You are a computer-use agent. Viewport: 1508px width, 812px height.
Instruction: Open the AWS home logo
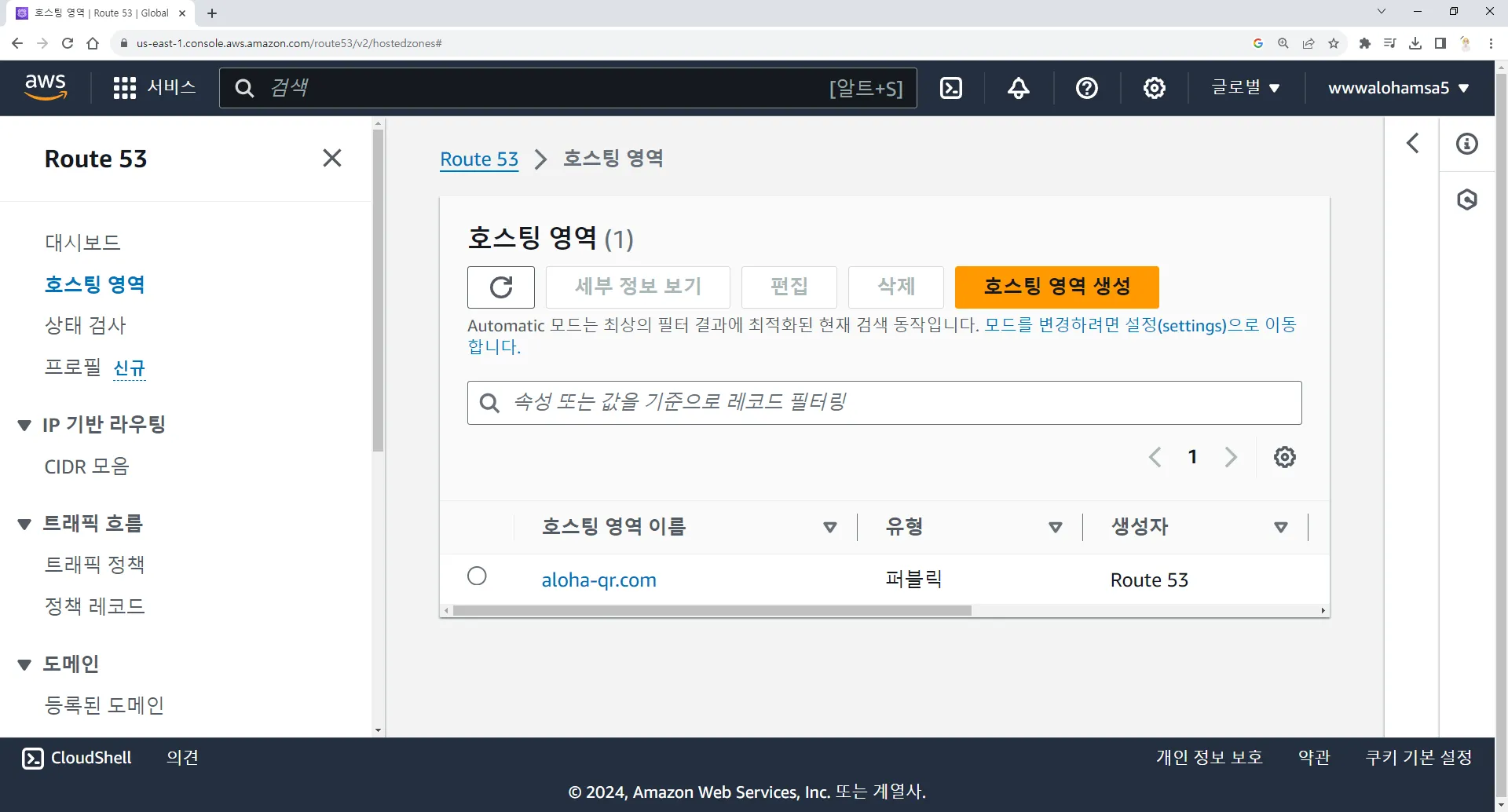pyautogui.click(x=46, y=87)
